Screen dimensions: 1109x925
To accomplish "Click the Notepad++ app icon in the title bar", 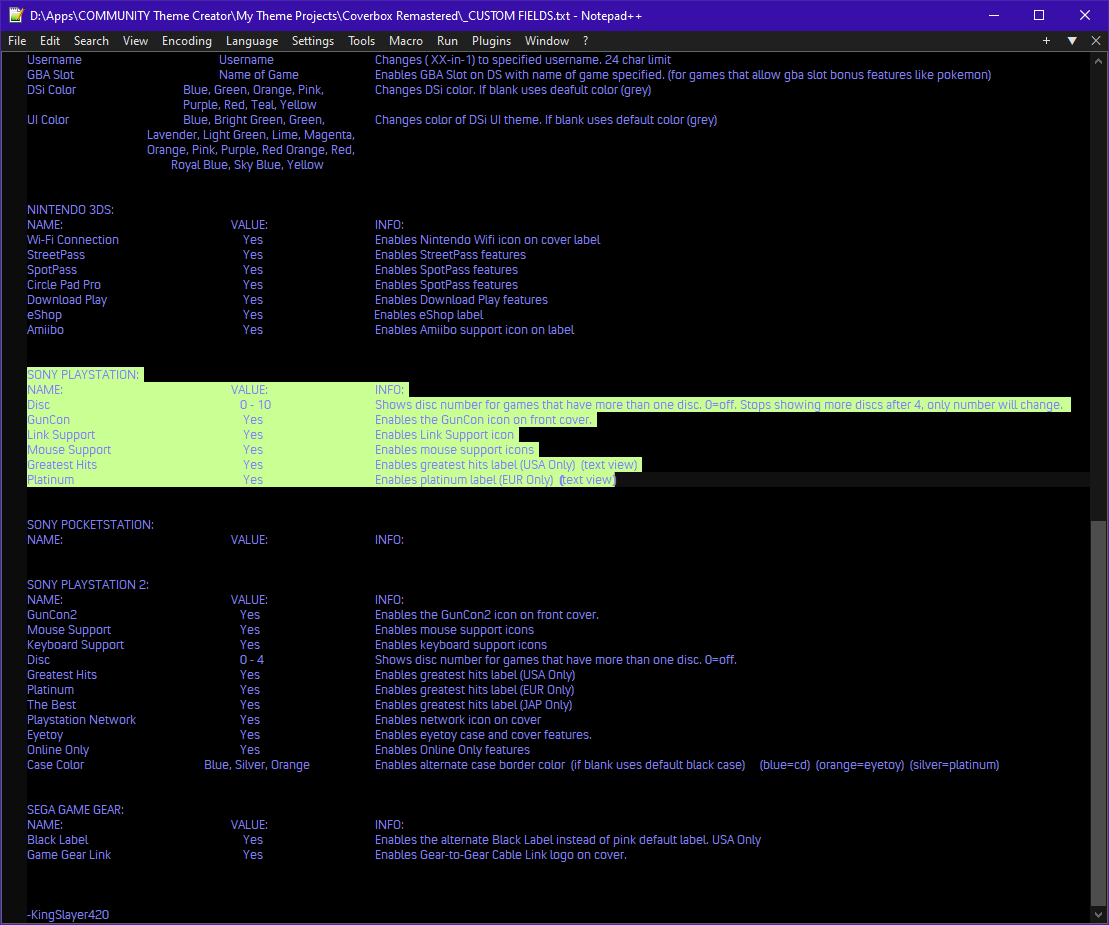I will click(x=16, y=15).
